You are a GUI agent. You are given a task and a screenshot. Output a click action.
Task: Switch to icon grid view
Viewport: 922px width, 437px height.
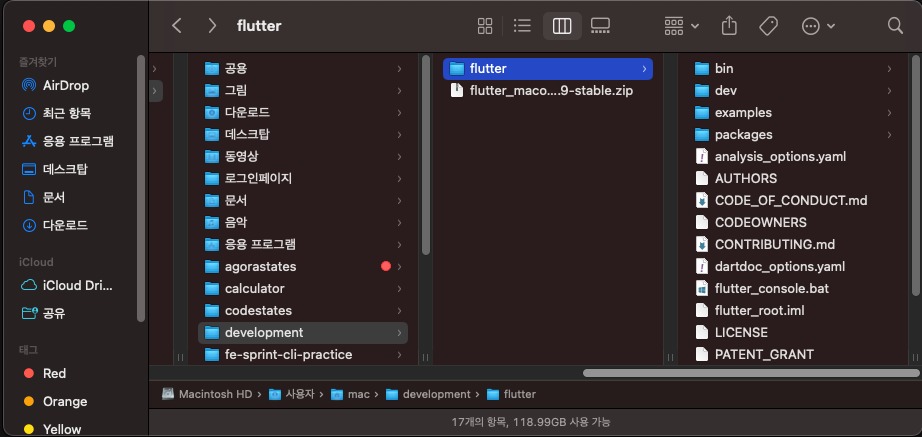pos(485,26)
